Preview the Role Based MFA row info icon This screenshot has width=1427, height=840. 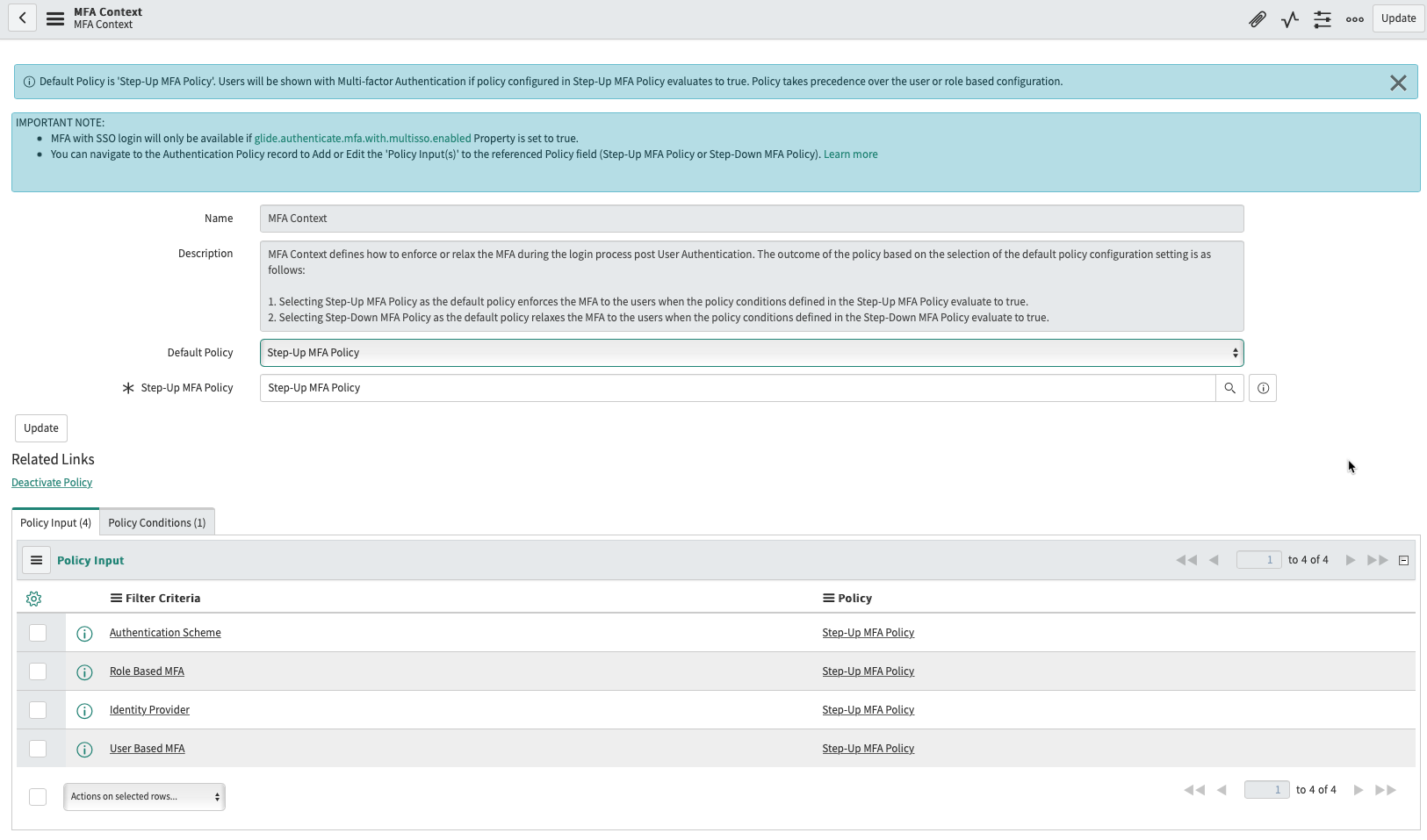[x=84, y=672]
